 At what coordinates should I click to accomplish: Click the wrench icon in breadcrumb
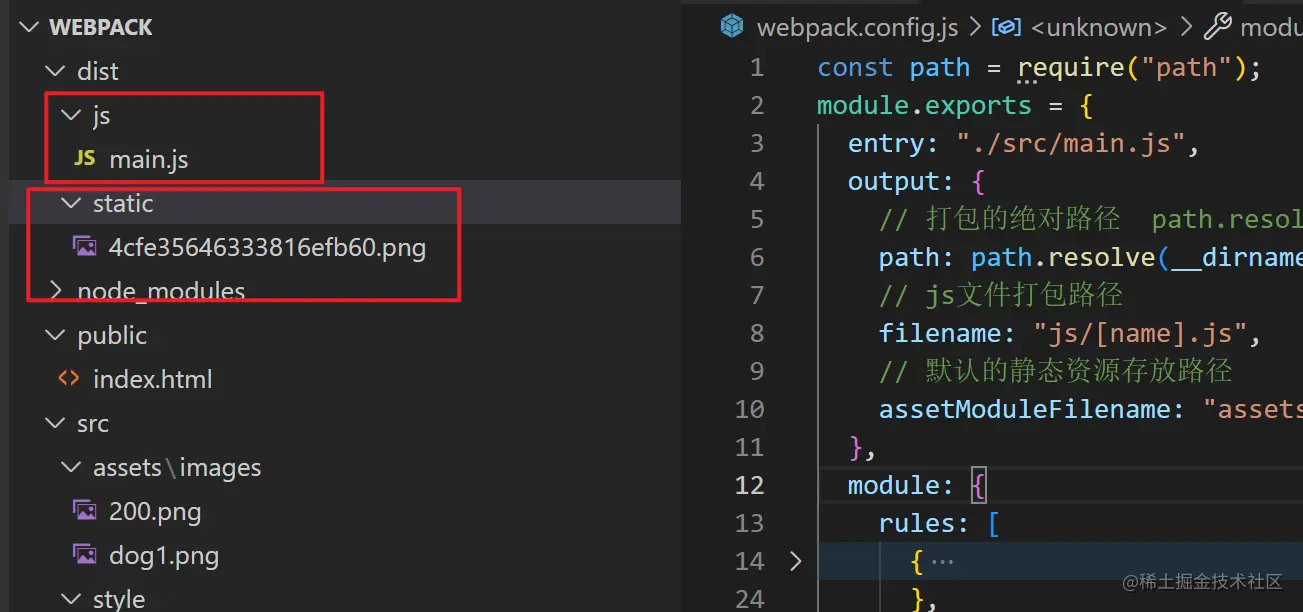tap(1216, 27)
